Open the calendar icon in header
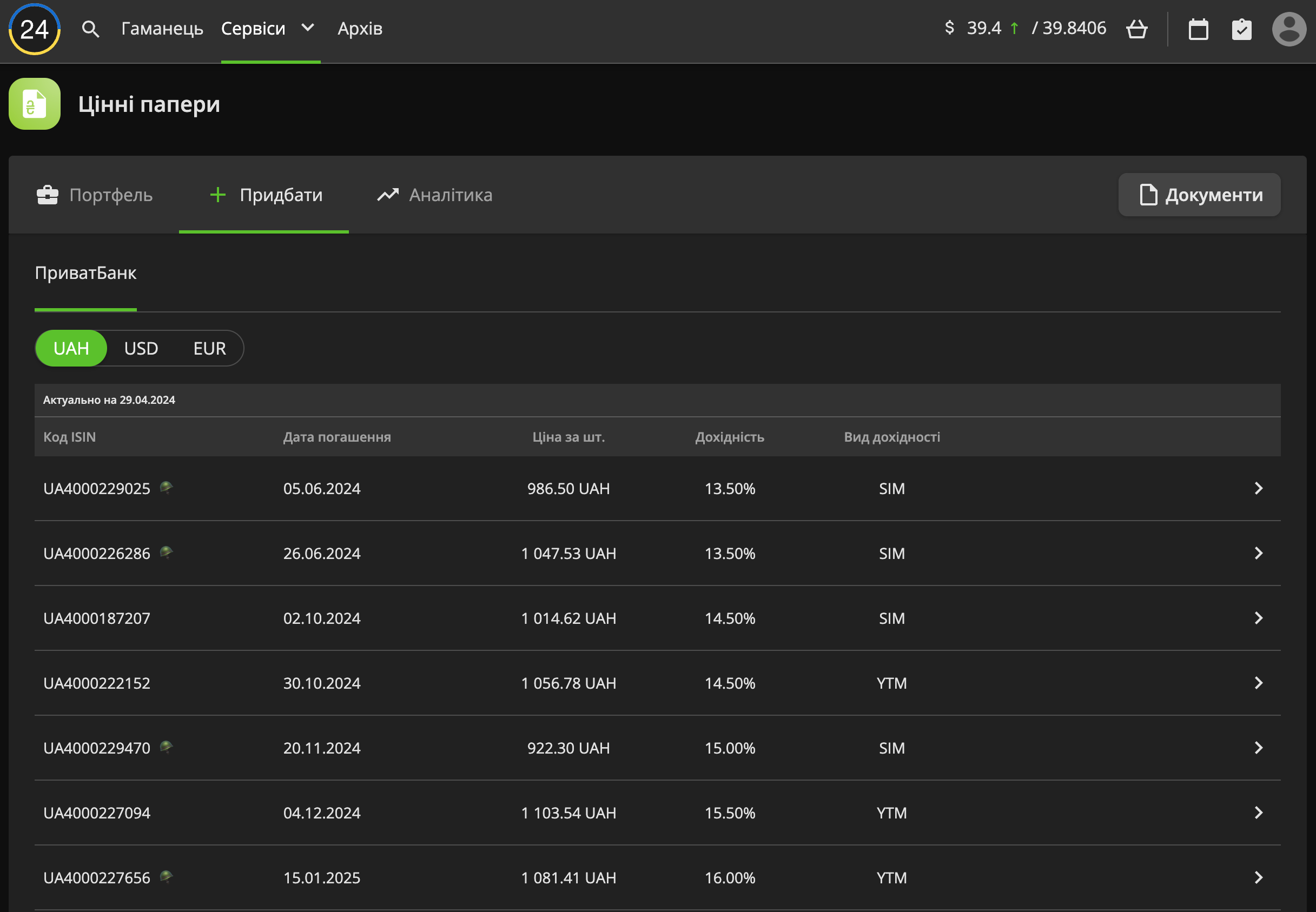This screenshot has height=912, width=1316. click(x=1198, y=29)
